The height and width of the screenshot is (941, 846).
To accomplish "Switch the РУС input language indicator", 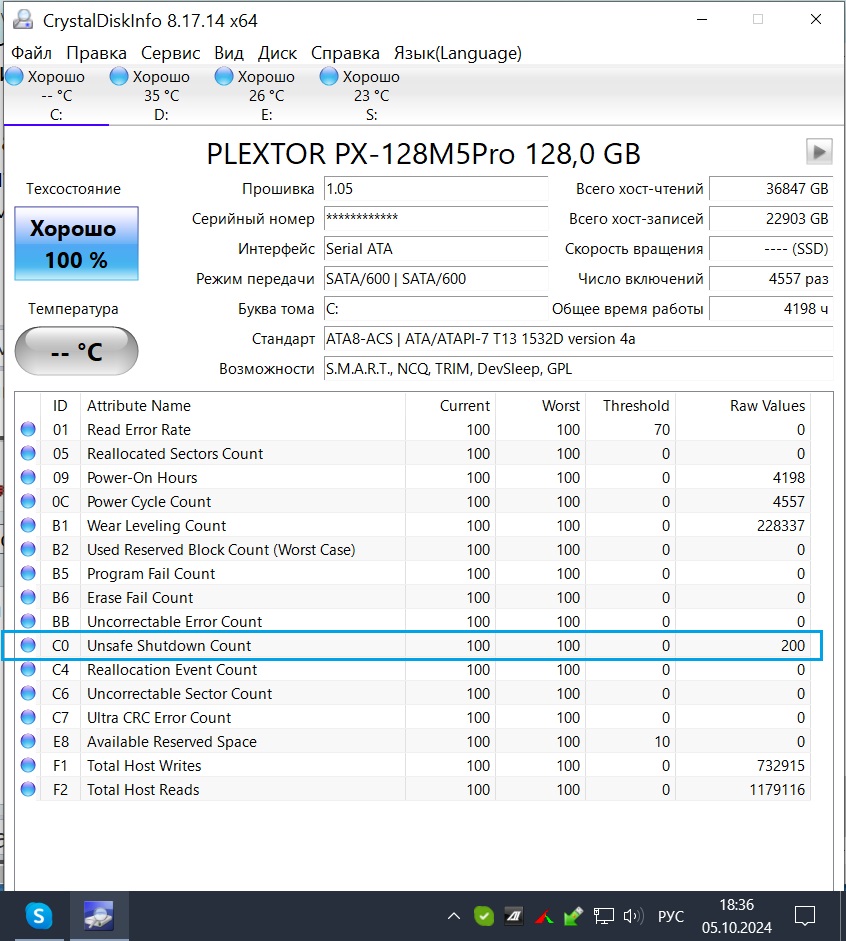I will 671,916.
